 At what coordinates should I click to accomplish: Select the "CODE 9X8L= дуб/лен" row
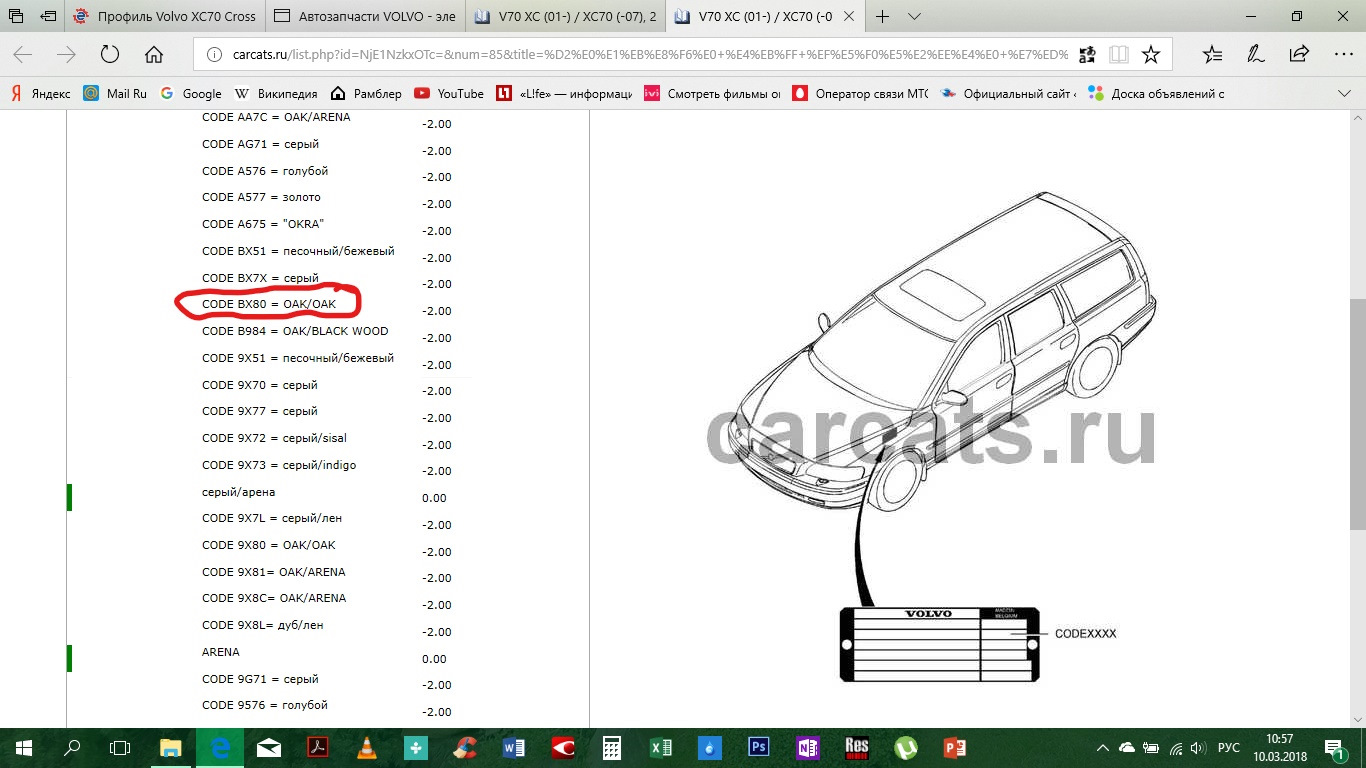click(x=263, y=625)
